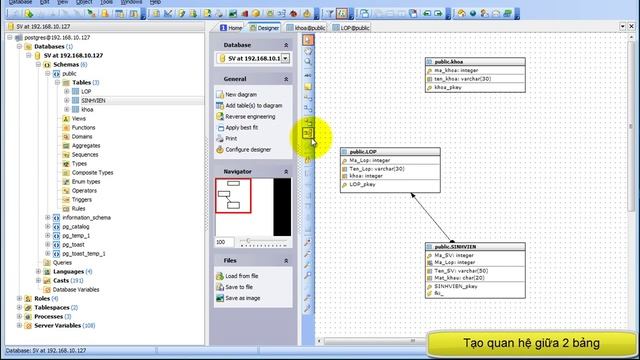Click New diagram link

coord(241,94)
